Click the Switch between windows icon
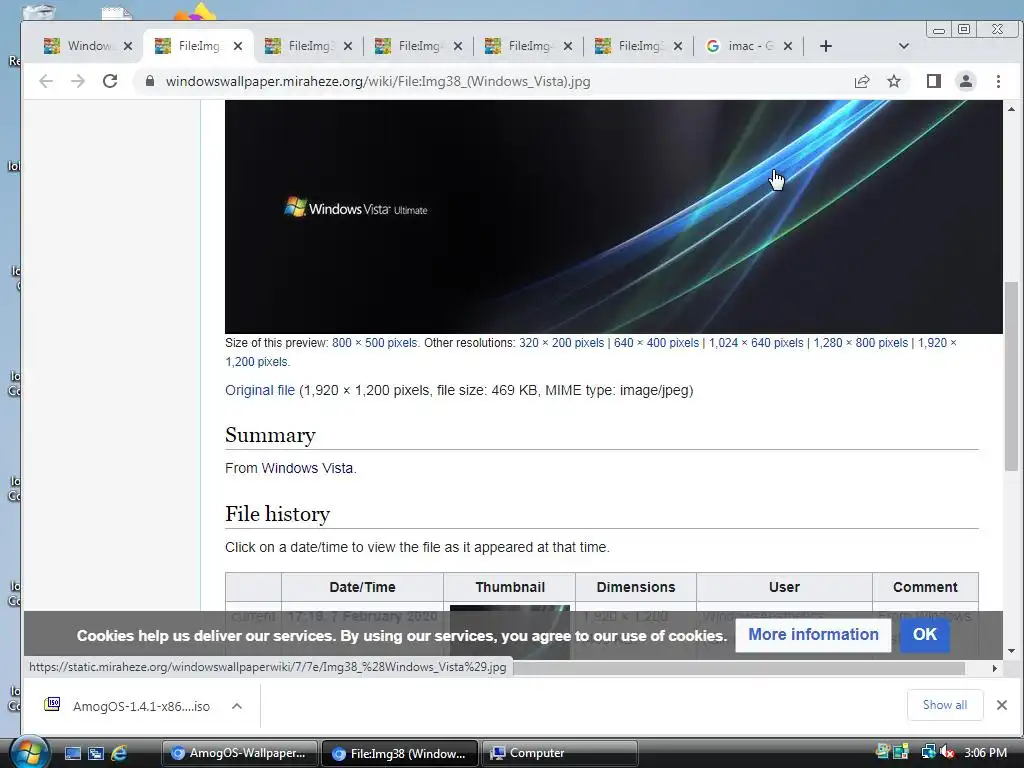This screenshot has height=768, width=1024. 96,753
